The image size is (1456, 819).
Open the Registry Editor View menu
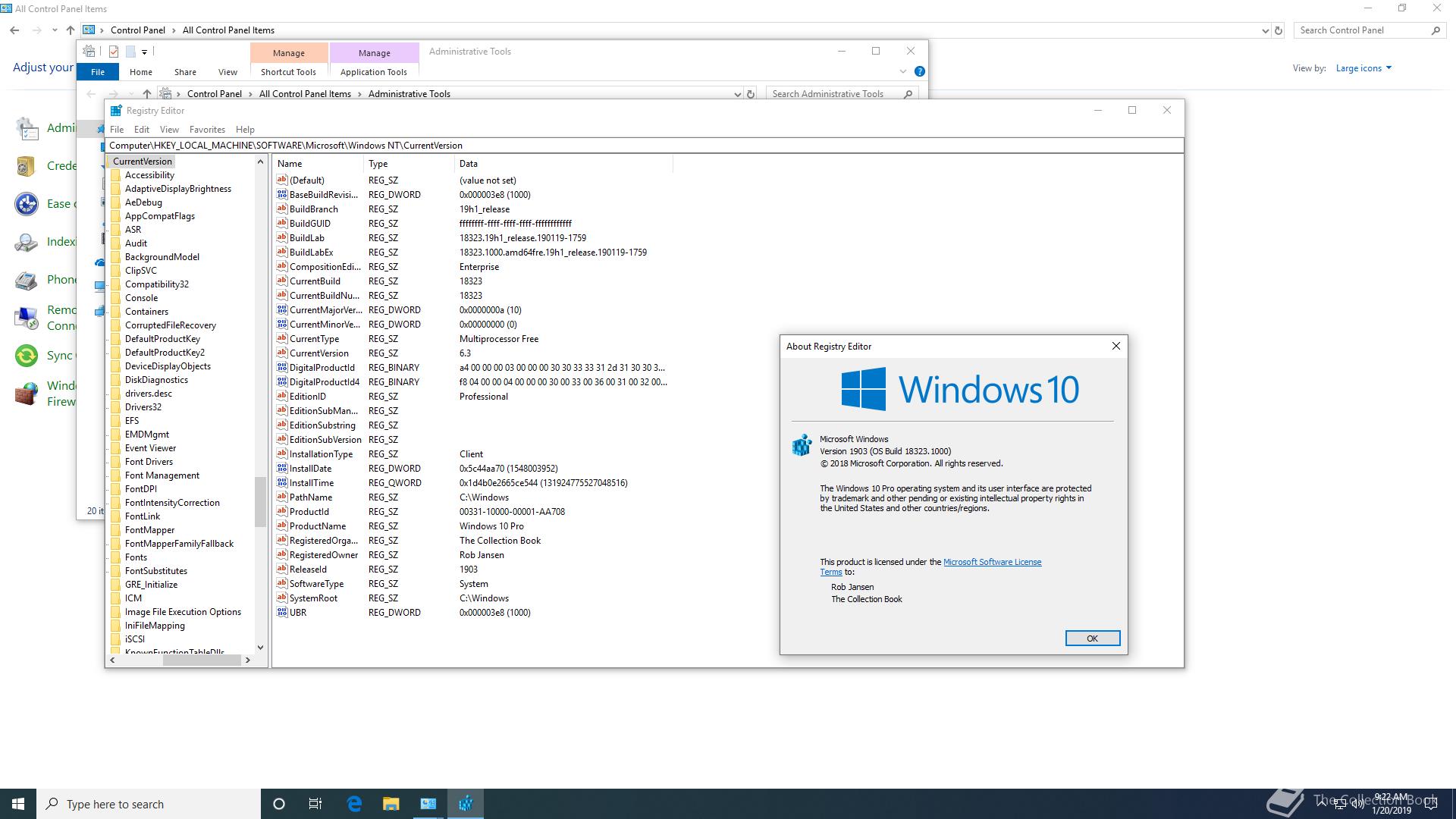point(169,130)
